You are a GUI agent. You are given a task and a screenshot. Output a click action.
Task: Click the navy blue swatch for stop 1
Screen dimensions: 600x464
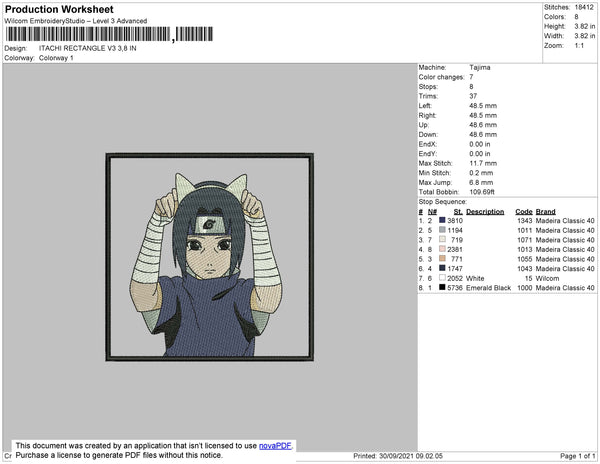[442, 220]
